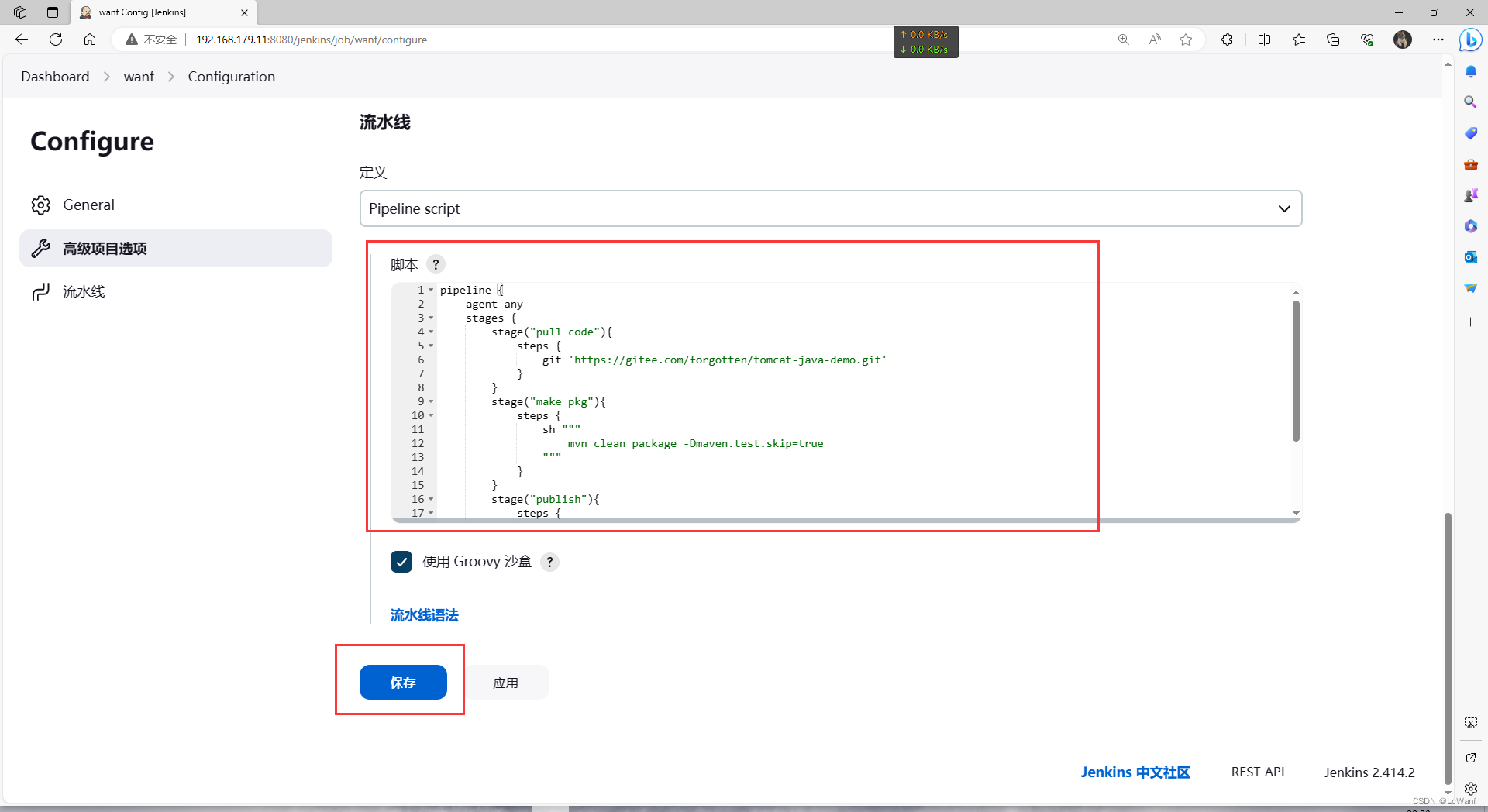Click Configuration breadcrumb text
The image size is (1488, 812).
tap(231, 77)
